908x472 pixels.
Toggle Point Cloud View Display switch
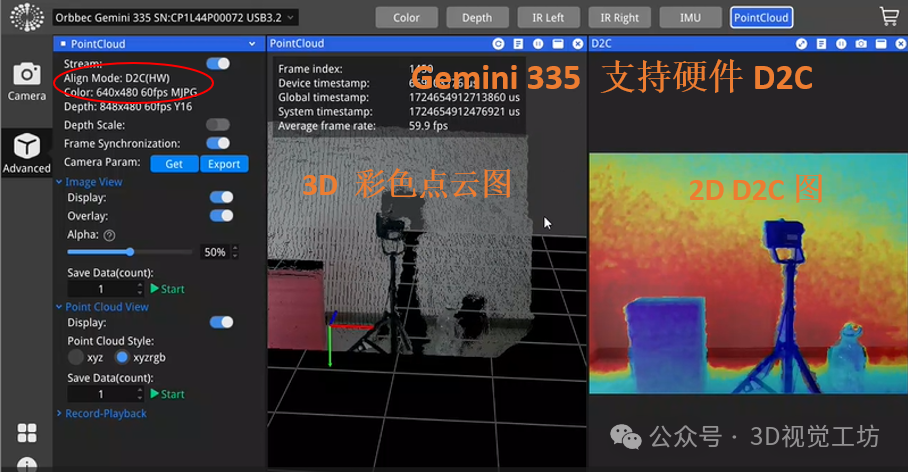point(221,322)
